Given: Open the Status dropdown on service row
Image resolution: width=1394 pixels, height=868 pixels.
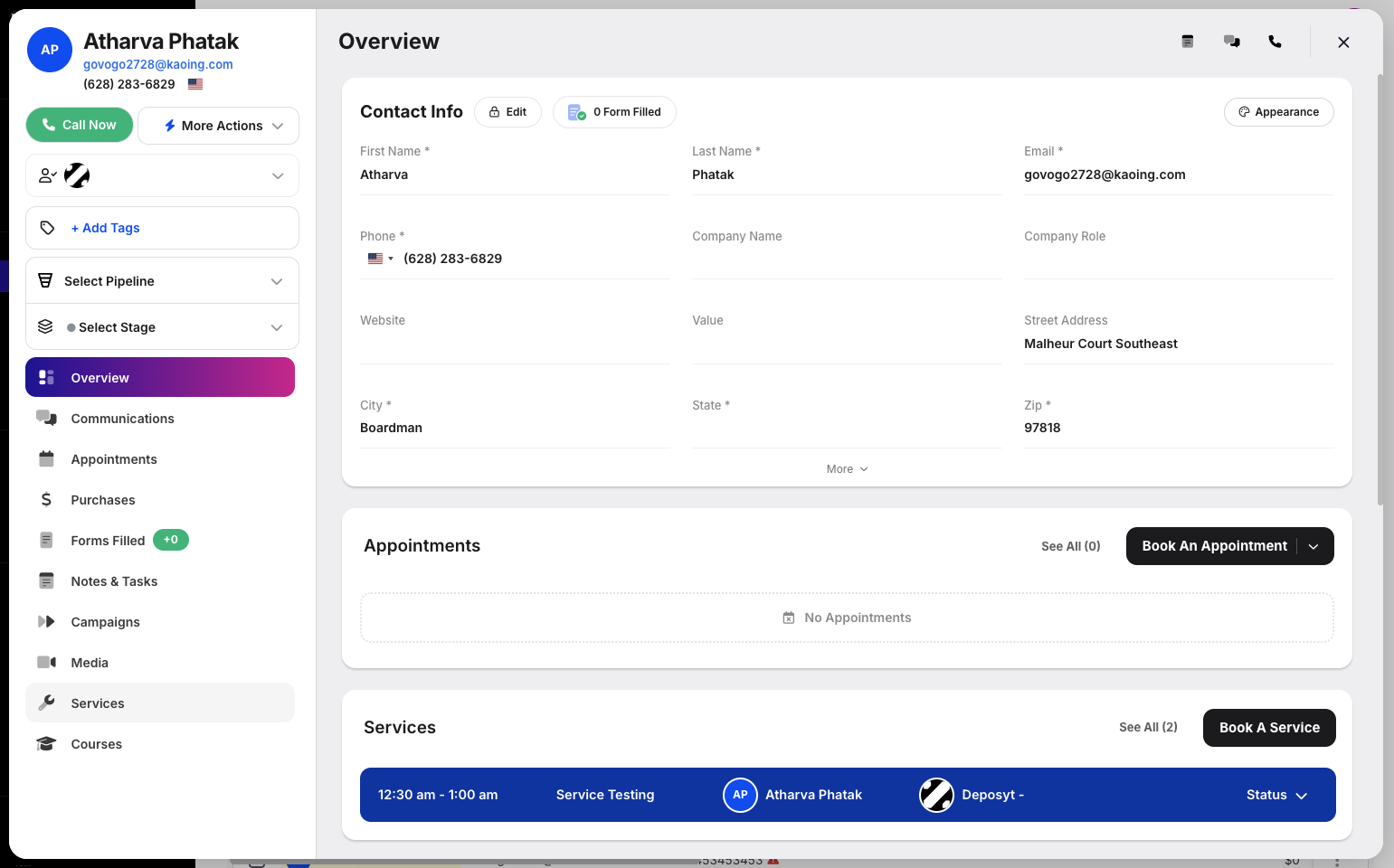Looking at the screenshot, I should point(1276,795).
